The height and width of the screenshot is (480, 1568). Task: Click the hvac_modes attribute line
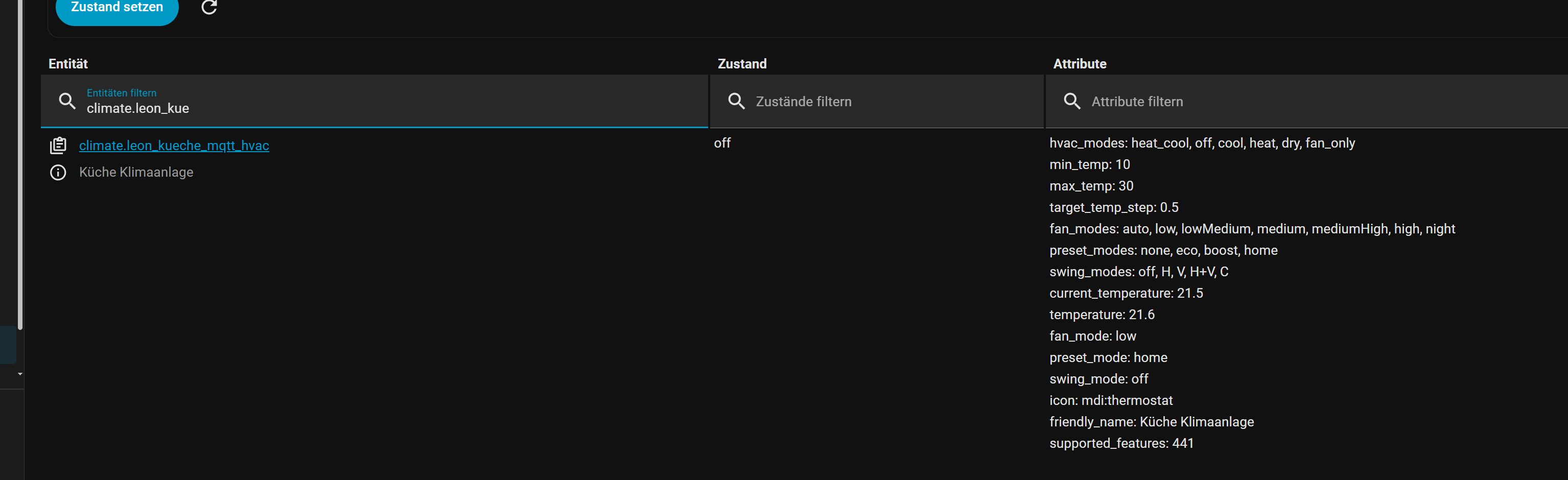[1202, 143]
